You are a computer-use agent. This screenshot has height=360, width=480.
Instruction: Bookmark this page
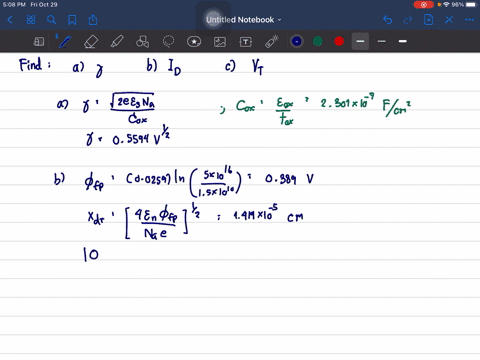click(x=72, y=20)
